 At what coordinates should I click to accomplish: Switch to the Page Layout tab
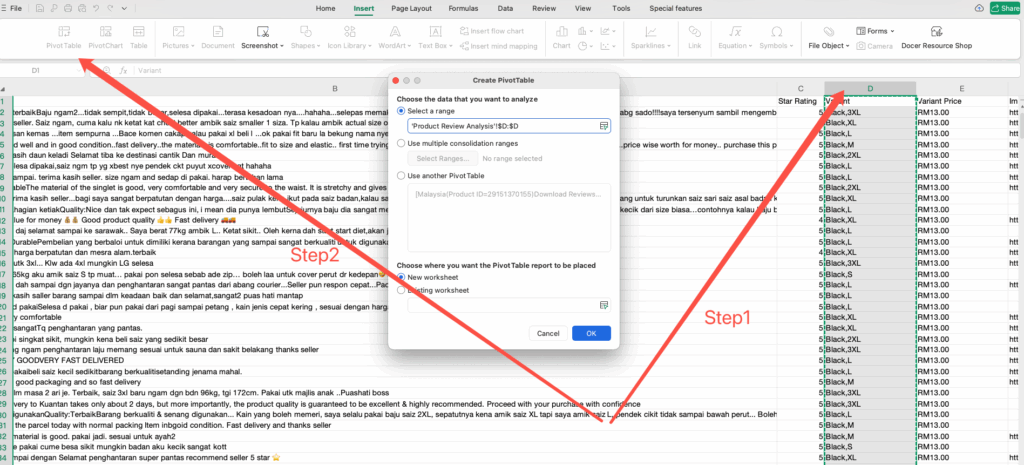click(411, 8)
